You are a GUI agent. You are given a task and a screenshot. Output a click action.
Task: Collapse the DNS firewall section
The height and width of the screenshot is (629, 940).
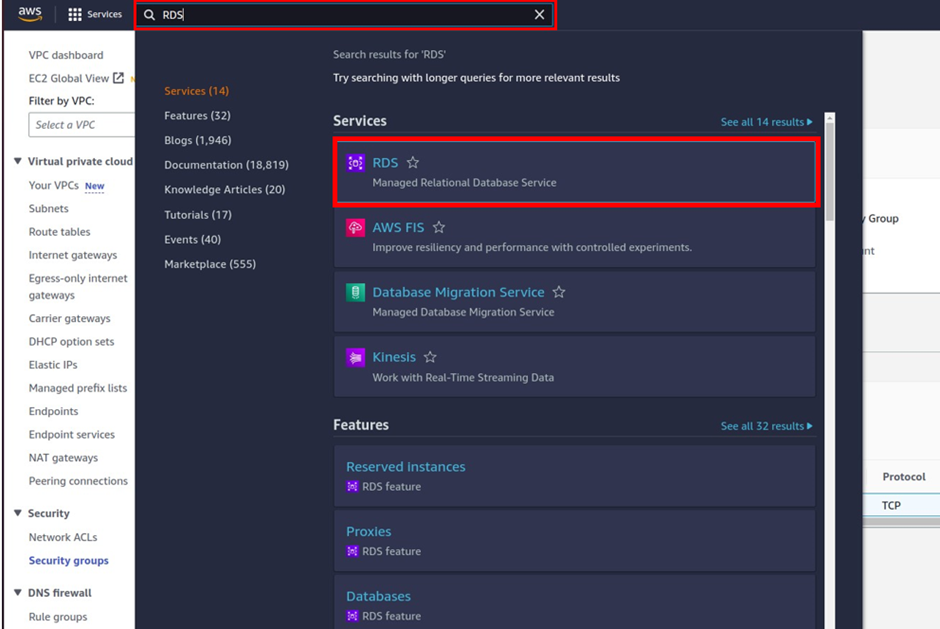pyautogui.click(x=18, y=592)
